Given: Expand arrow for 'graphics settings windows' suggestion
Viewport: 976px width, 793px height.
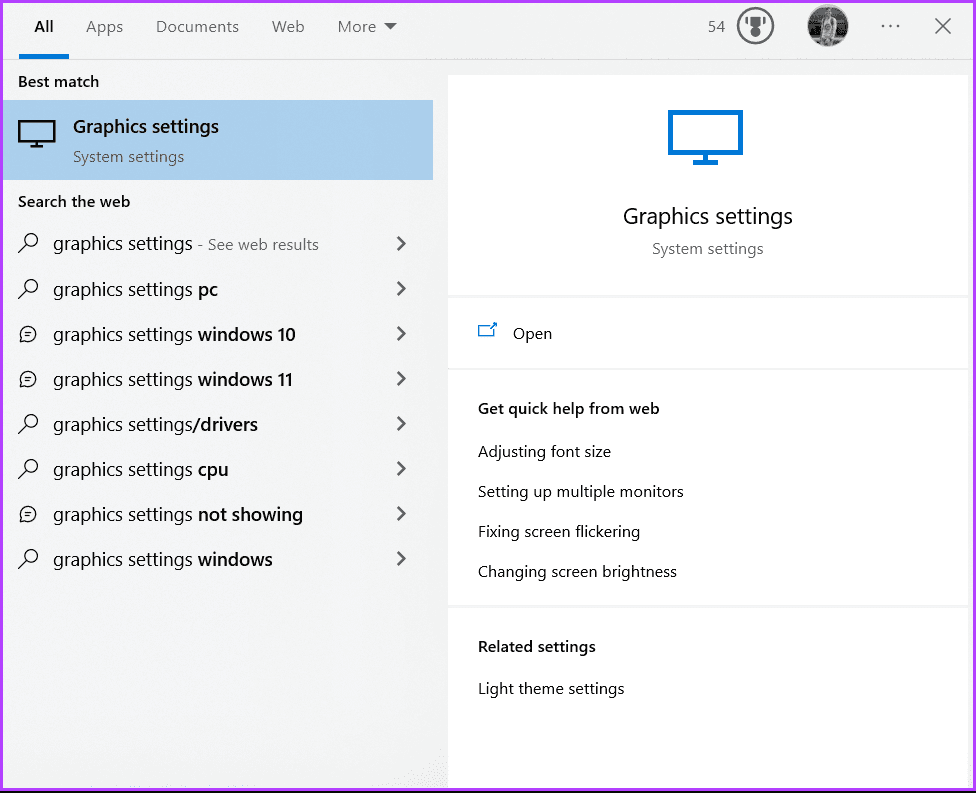Looking at the screenshot, I should pos(401,559).
